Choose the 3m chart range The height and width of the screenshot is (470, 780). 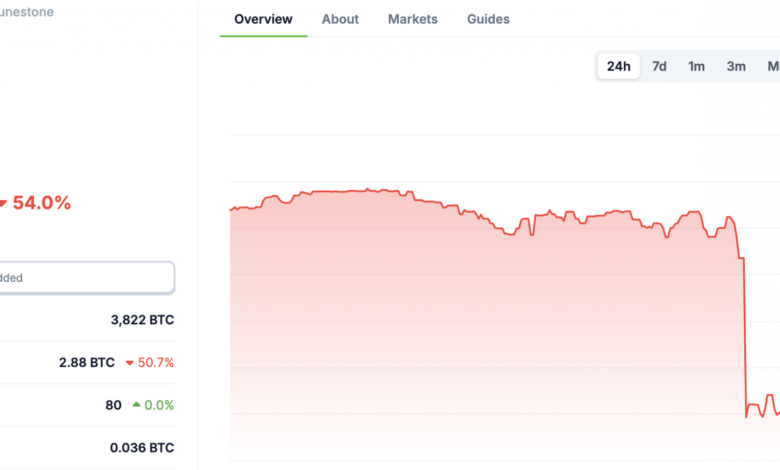click(736, 66)
